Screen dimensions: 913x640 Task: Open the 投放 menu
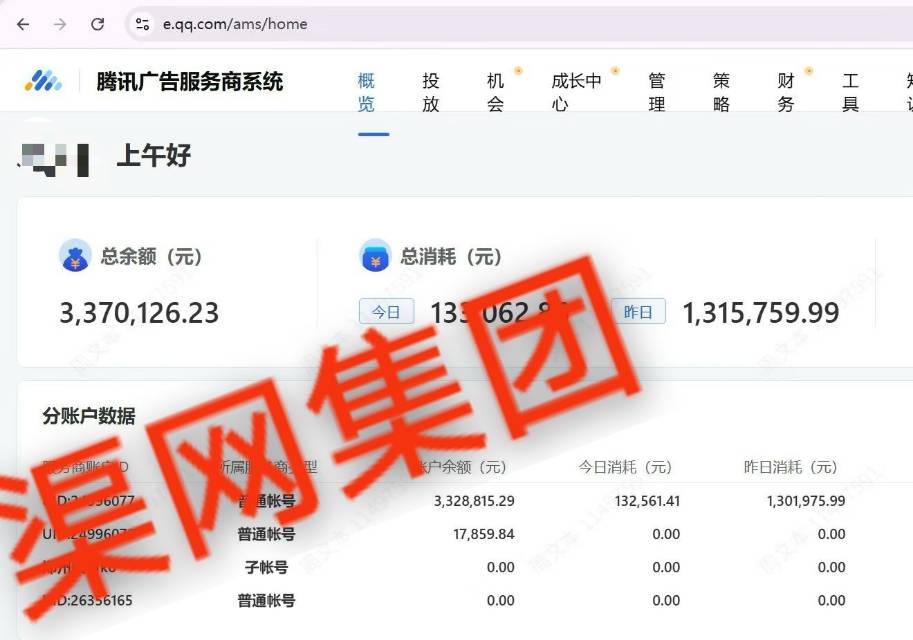(431, 92)
